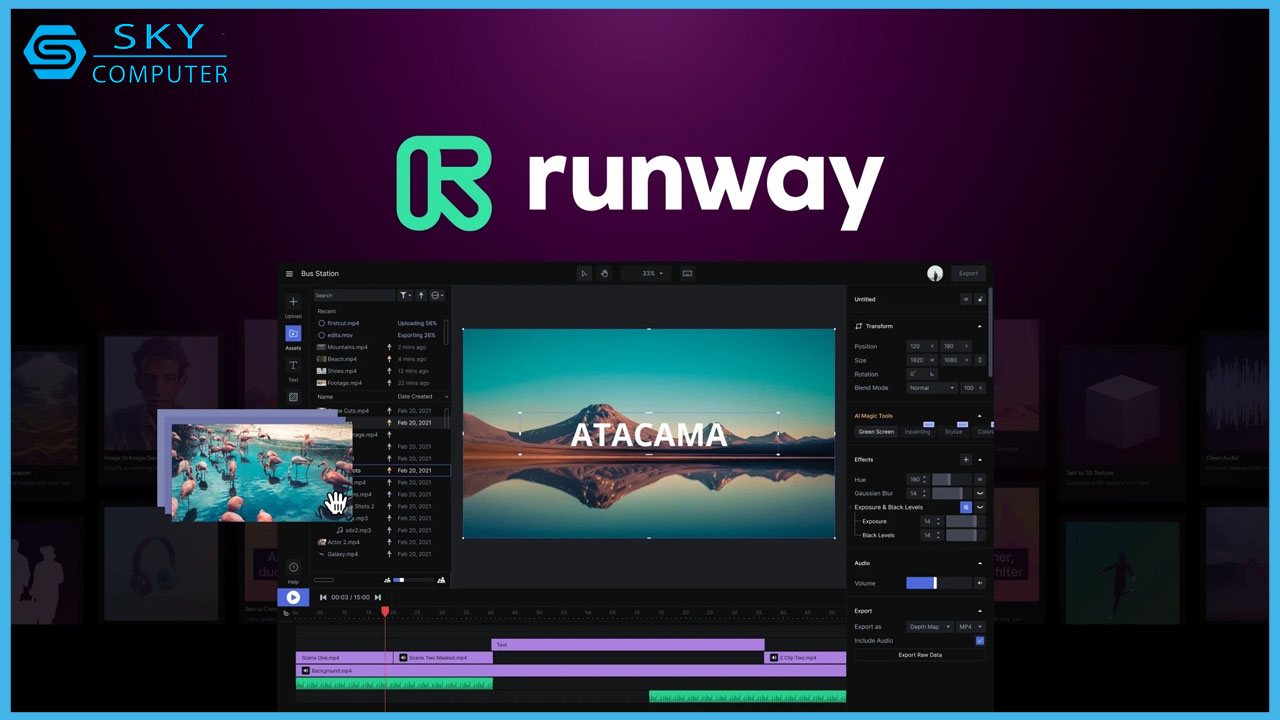This screenshot has width=1280, height=720.
Task: Select Mountains.mp4 in the asset list
Action: [347, 347]
